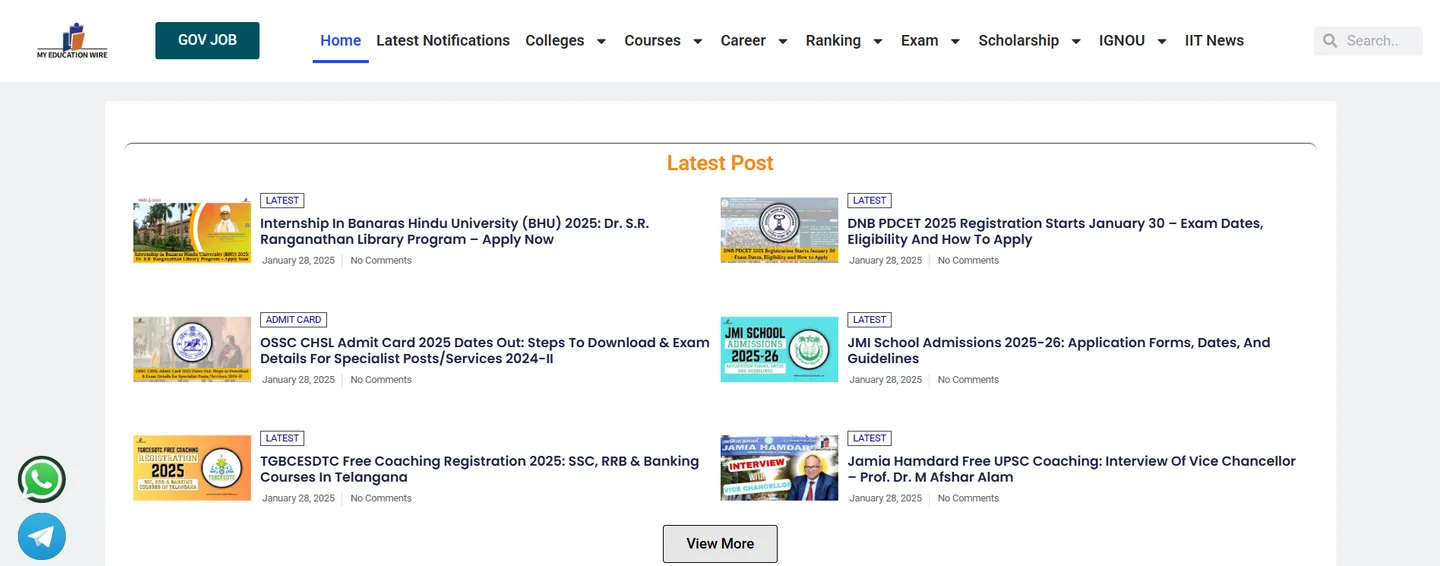The image size is (1440, 566).
Task: Click the DNB PDCET post thumbnail
Action: [x=779, y=230]
